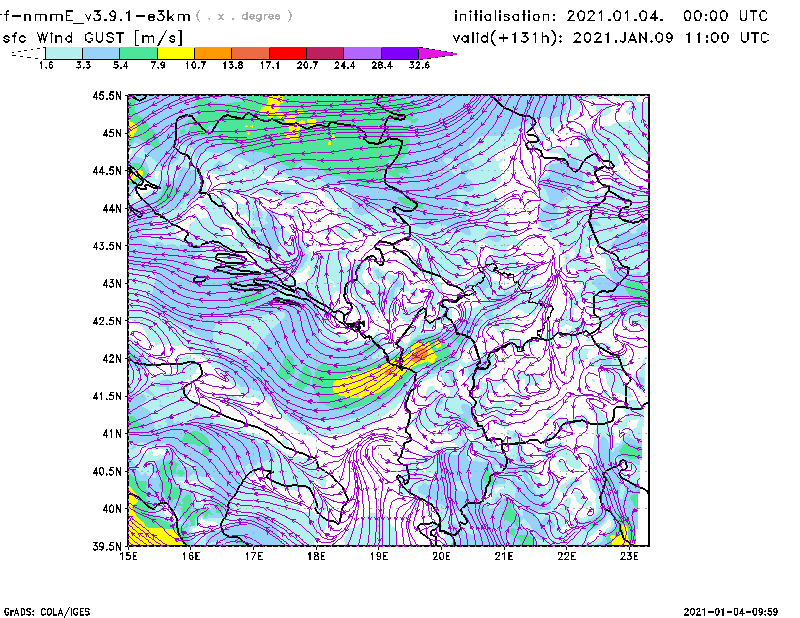This screenshot has height=618, width=800.
Task: Click the "15E" longitude label
Action: coord(128,556)
